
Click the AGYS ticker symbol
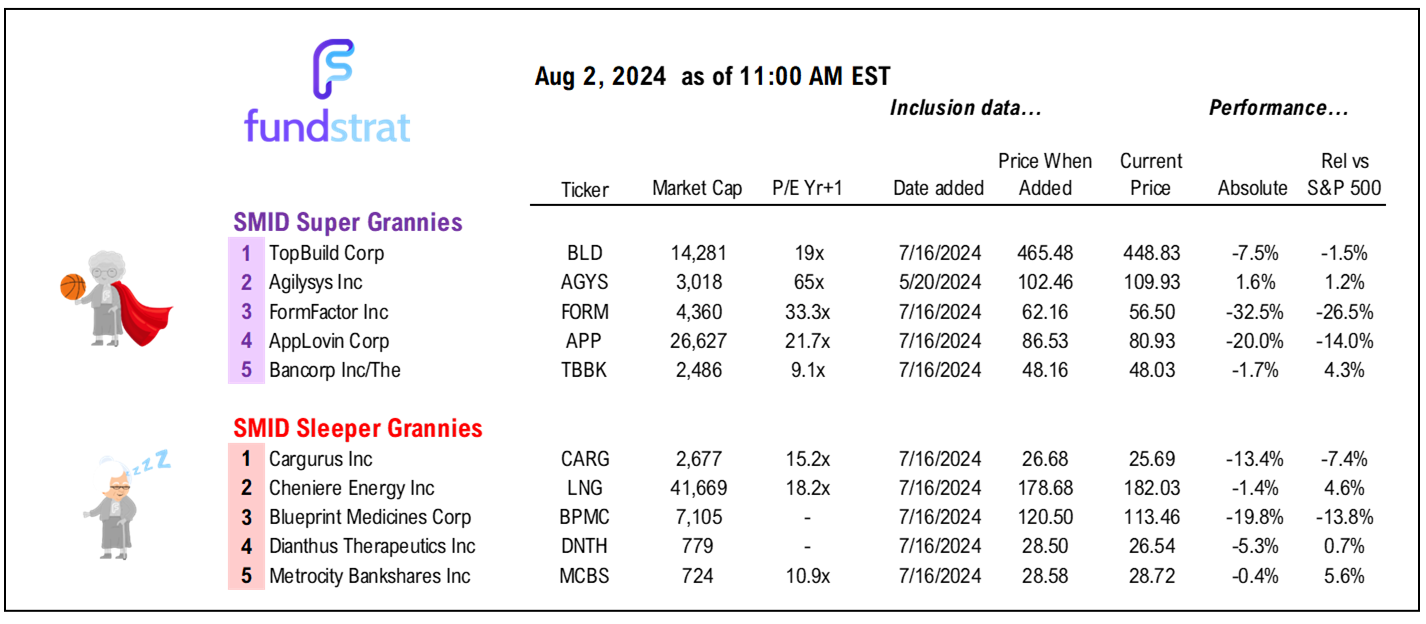click(x=585, y=283)
